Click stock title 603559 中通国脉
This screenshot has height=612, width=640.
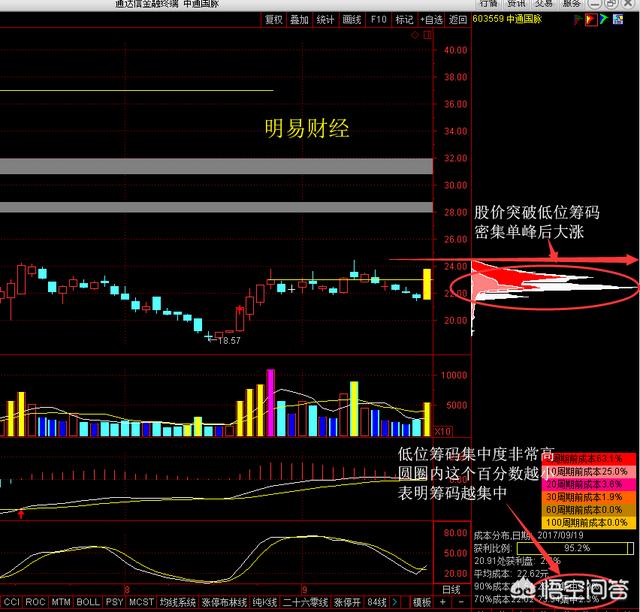[507, 19]
